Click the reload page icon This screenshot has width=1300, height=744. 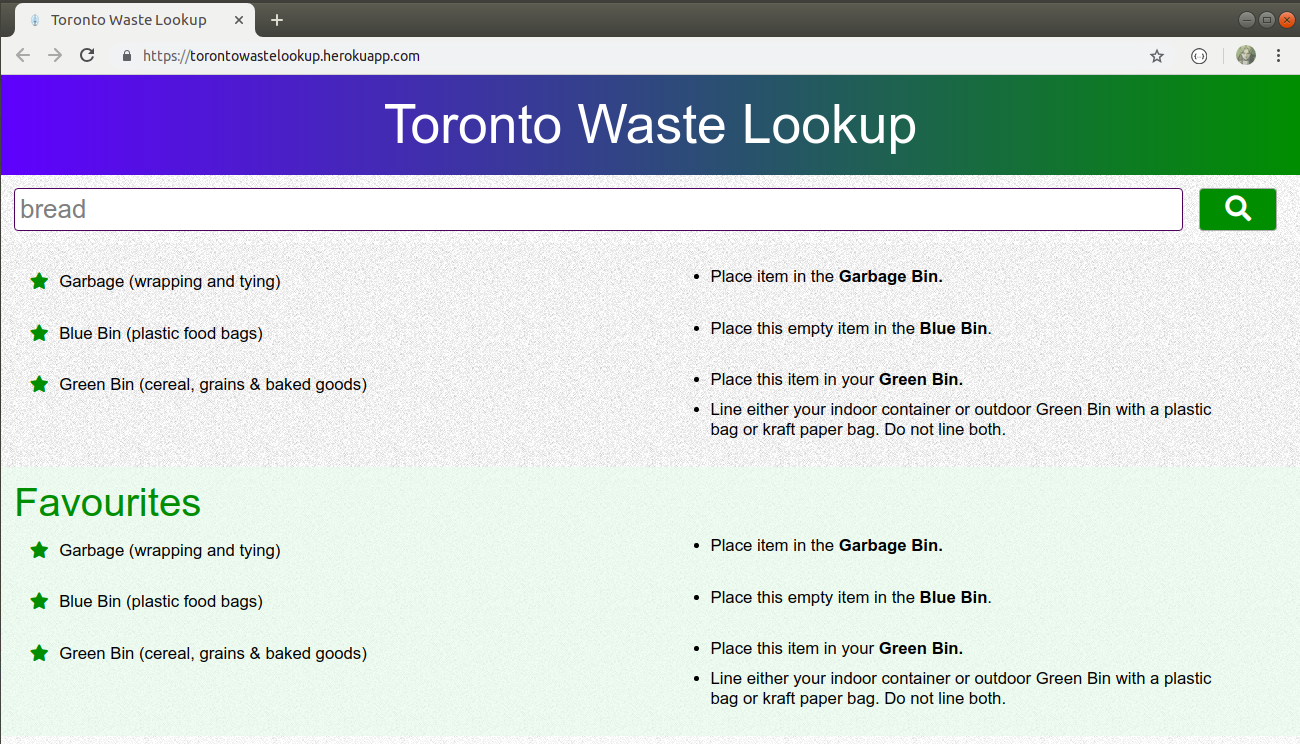(86, 55)
